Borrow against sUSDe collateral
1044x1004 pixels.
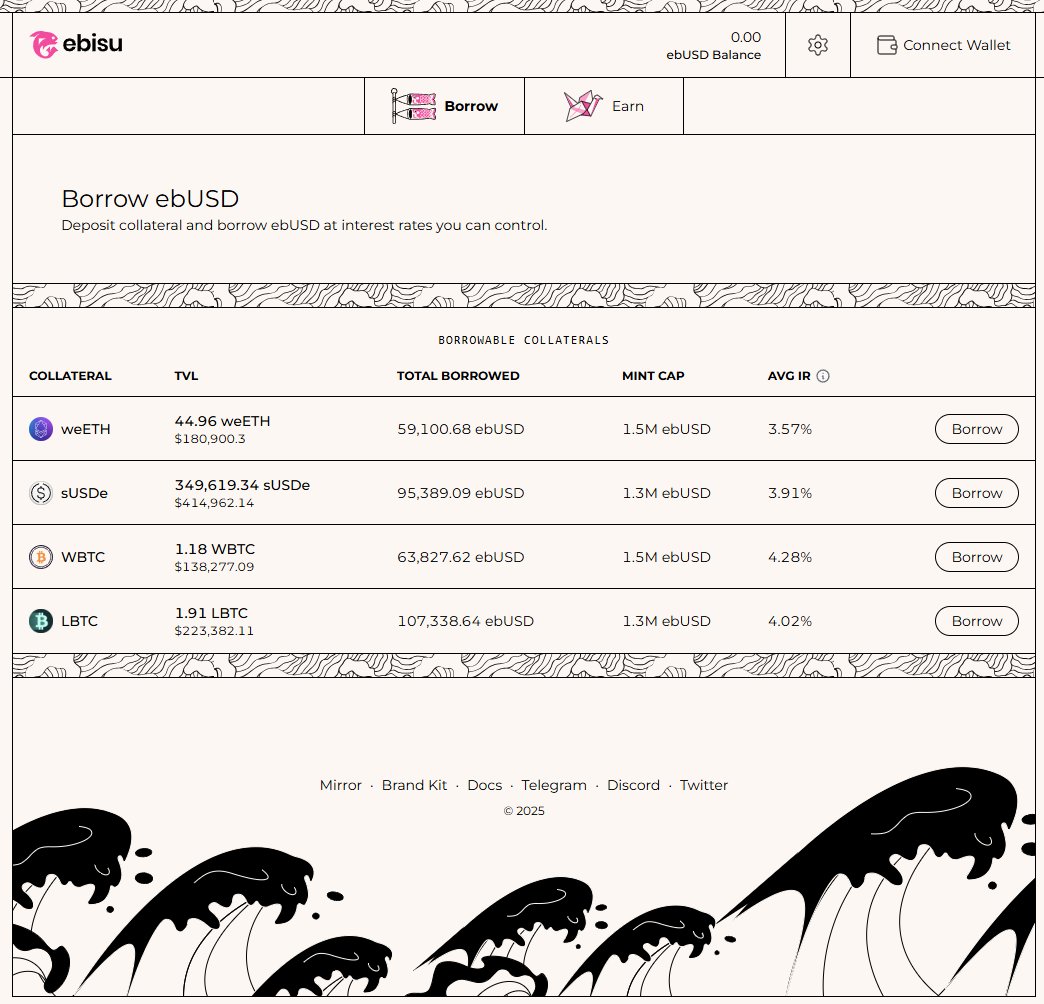(977, 493)
